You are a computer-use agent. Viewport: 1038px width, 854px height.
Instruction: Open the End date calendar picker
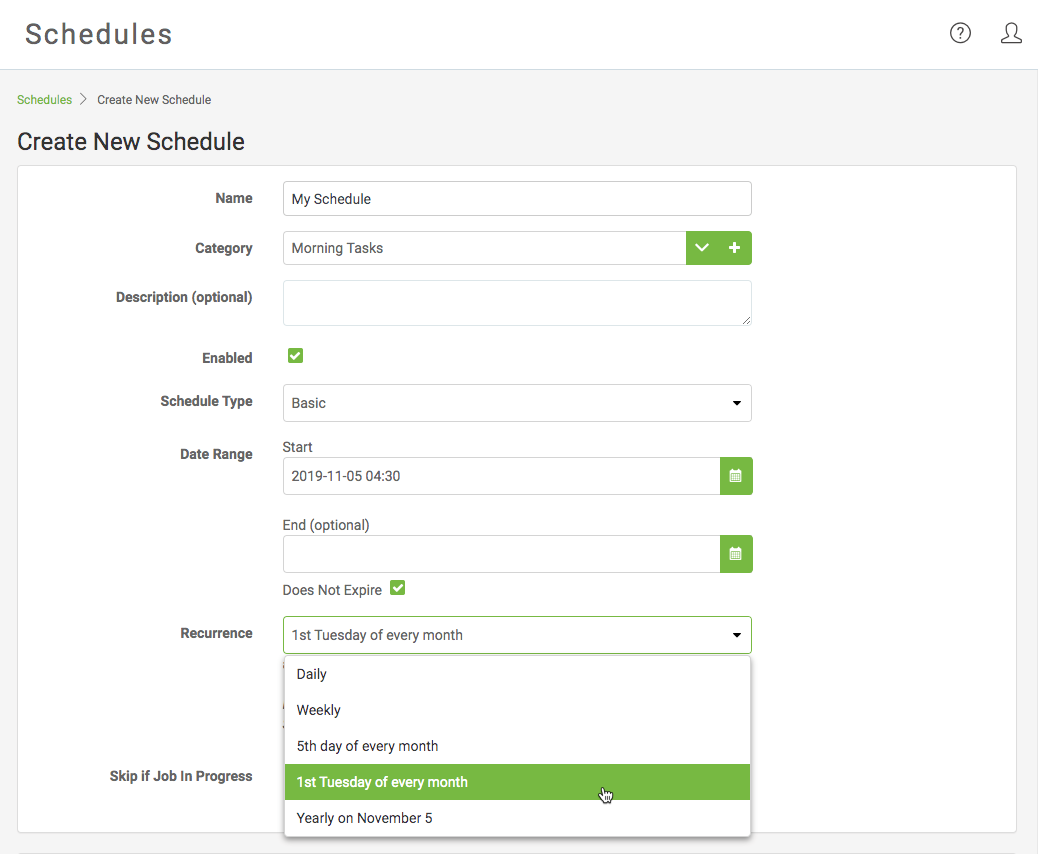[735, 554]
